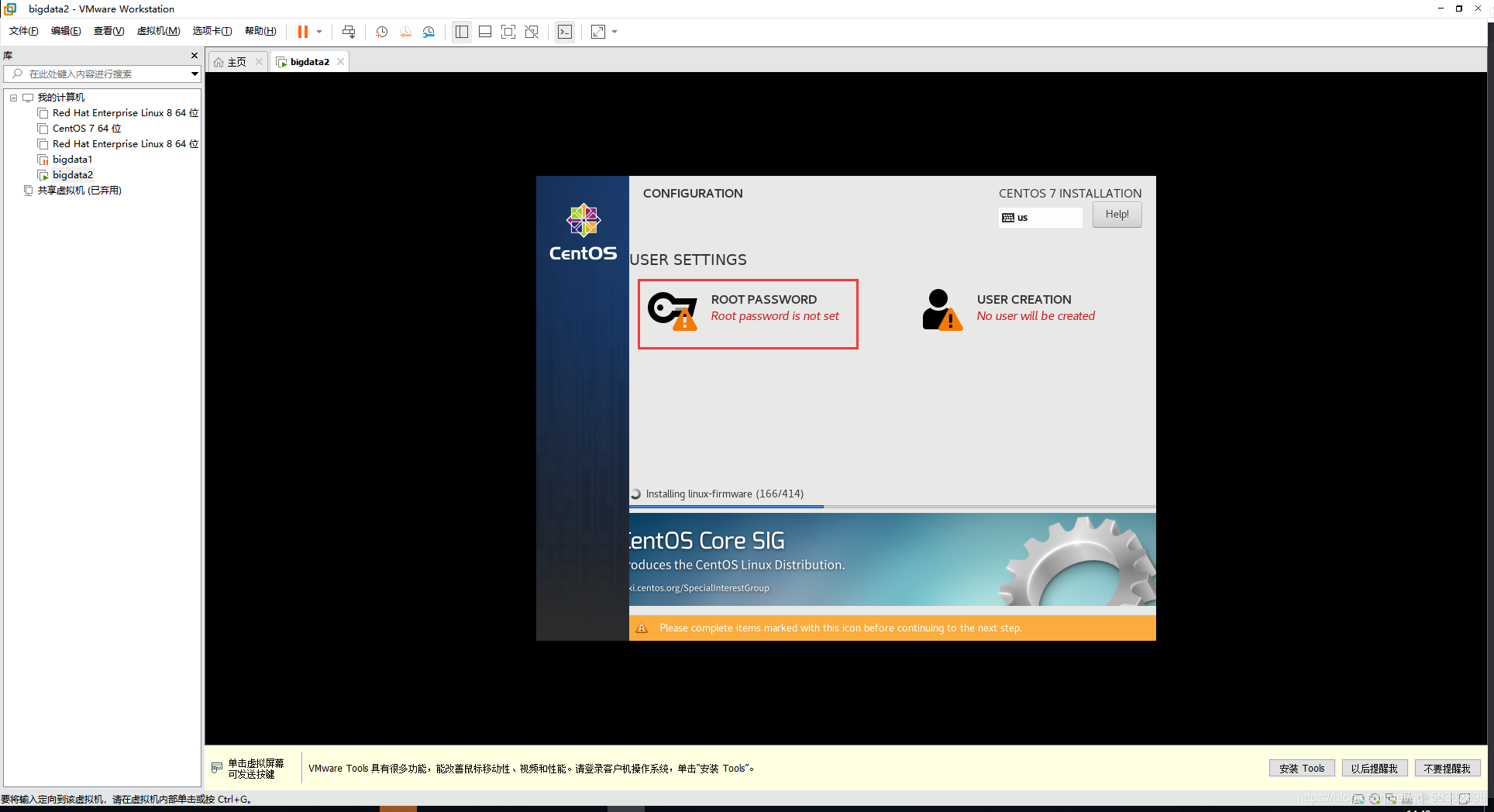This screenshot has width=1494, height=812.
Task: Click the us keyboard layout indicator
Action: click(x=1041, y=218)
